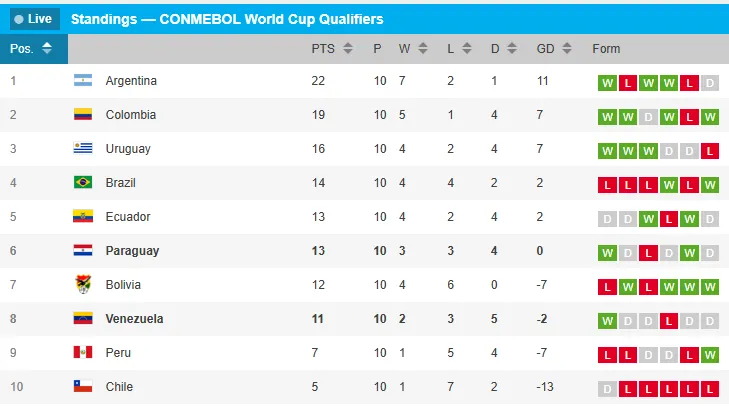Sort standings by PTS column
729x410 pixels.
[331, 49]
